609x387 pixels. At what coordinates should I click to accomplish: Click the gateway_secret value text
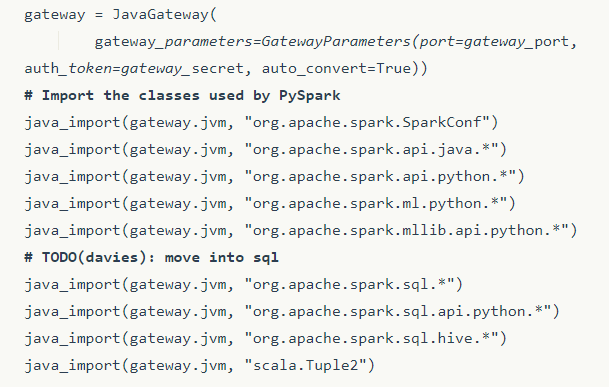[182, 69]
